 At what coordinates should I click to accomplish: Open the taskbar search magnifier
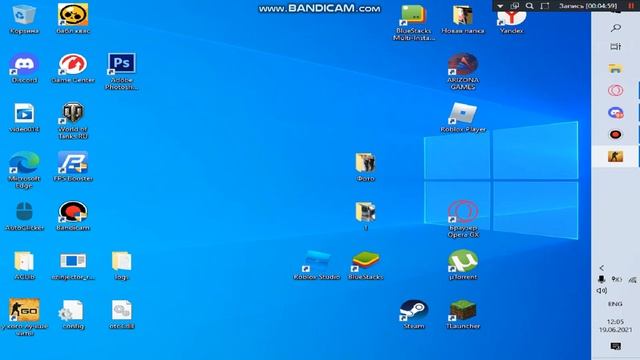pyautogui.click(x=616, y=28)
